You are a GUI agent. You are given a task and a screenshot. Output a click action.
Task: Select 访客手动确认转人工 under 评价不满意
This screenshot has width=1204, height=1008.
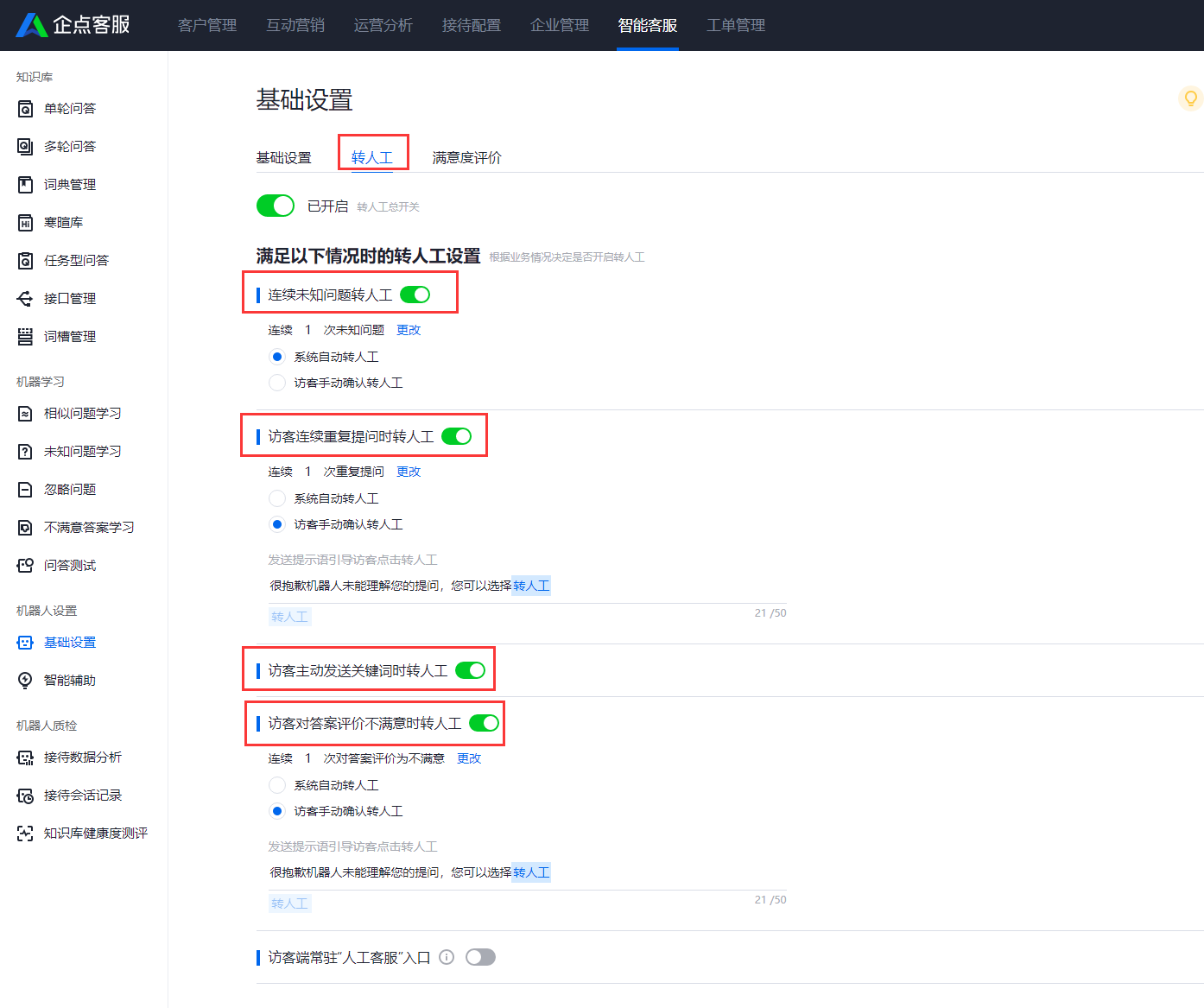click(277, 811)
